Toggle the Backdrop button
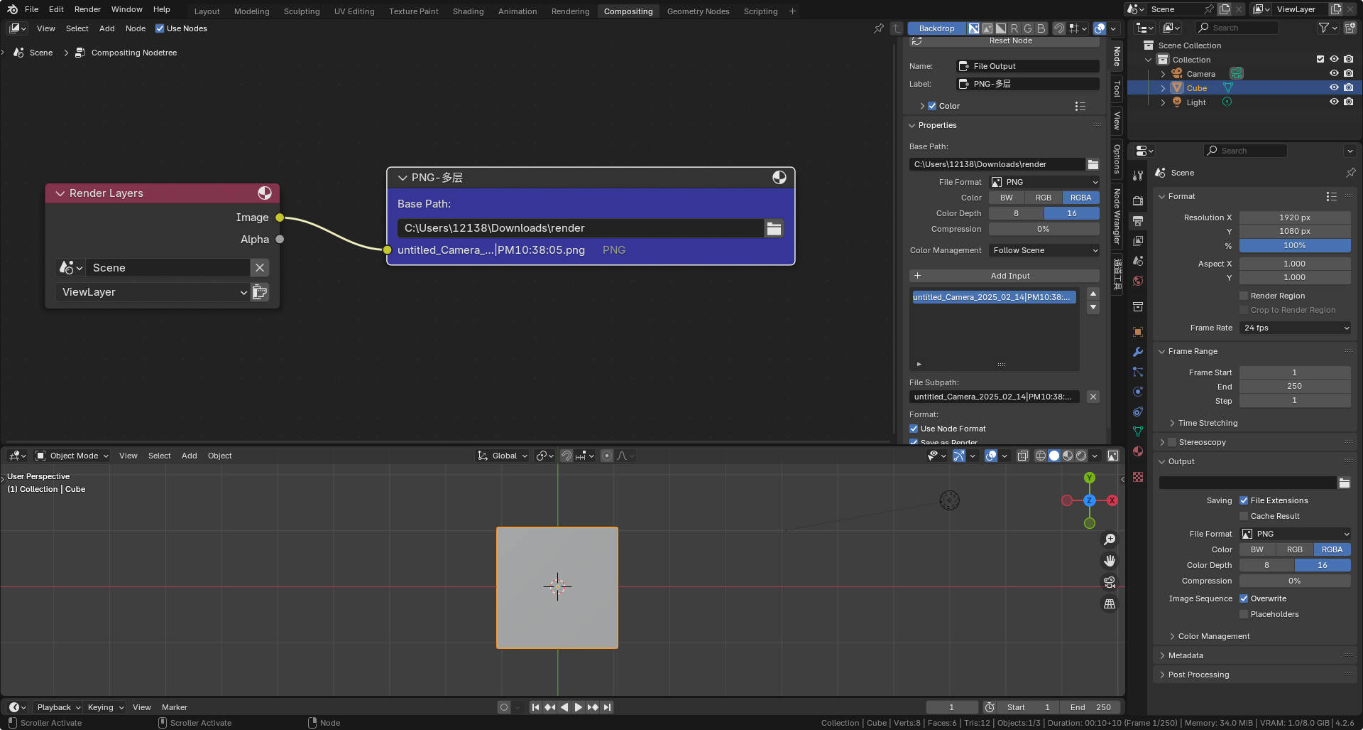 coord(936,28)
